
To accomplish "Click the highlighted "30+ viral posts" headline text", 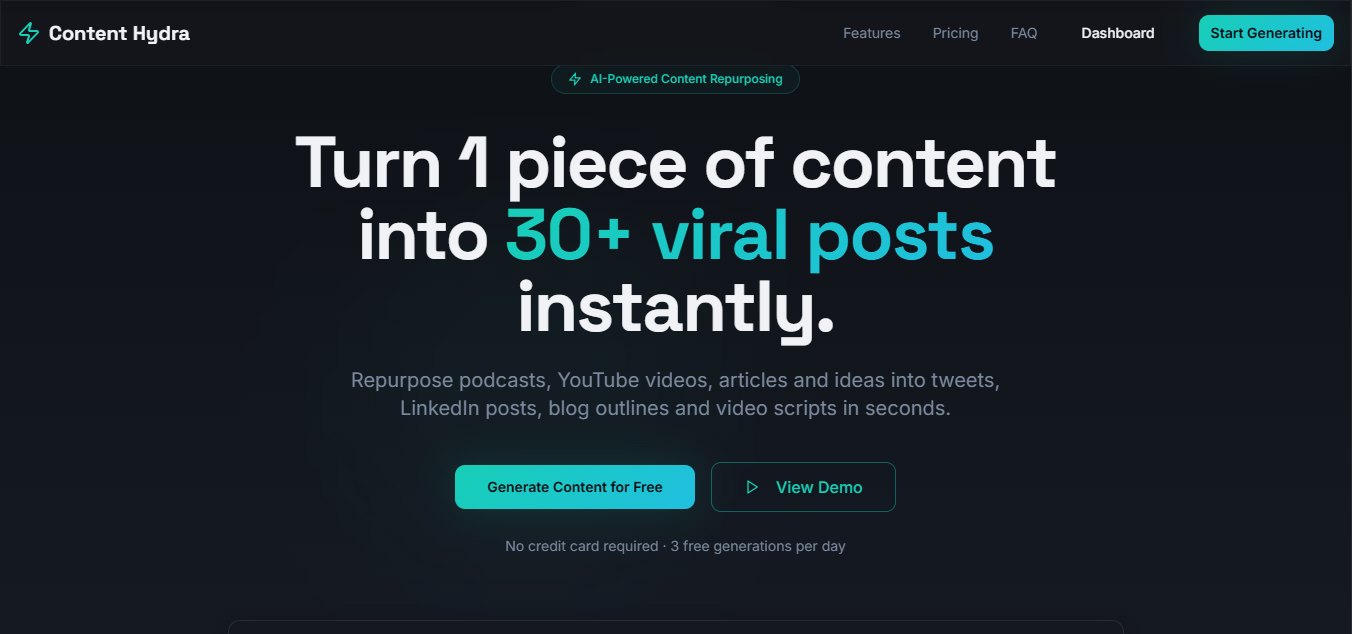I will point(750,236).
